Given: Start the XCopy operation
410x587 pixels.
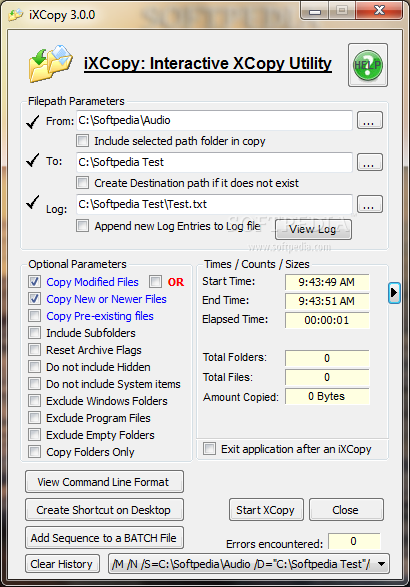Looking at the screenshot, I should [266, 510].
